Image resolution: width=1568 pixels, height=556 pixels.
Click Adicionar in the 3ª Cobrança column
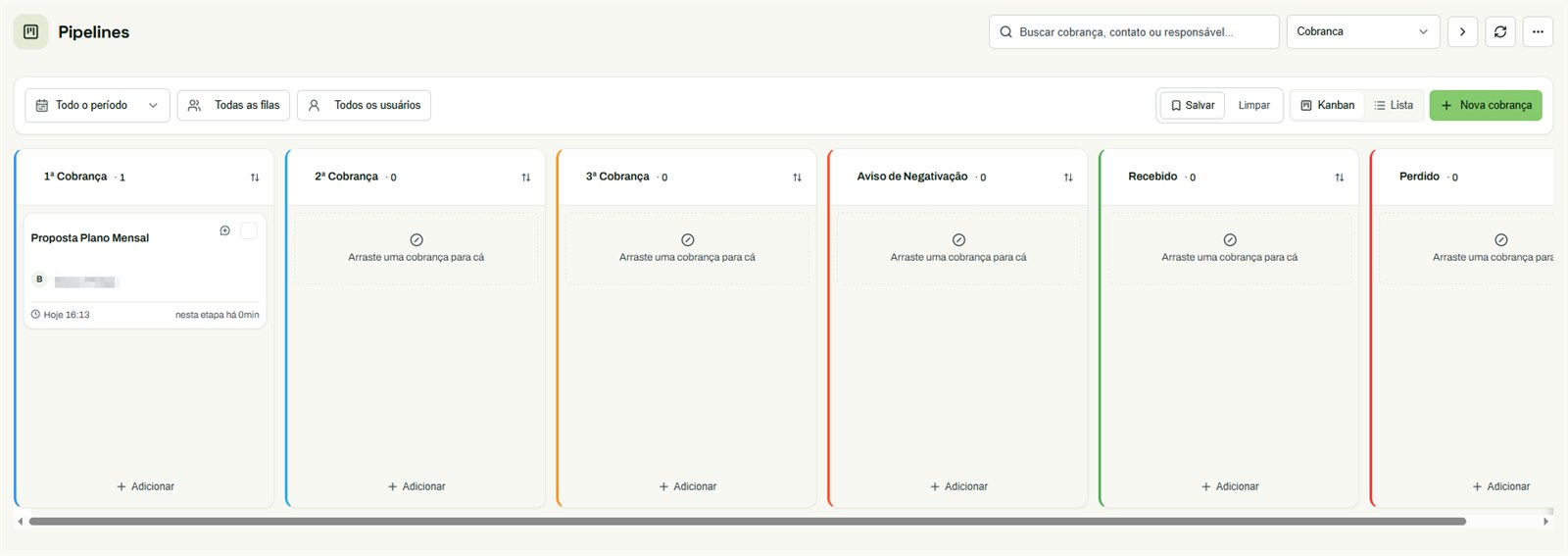click(x=688, y=486)
